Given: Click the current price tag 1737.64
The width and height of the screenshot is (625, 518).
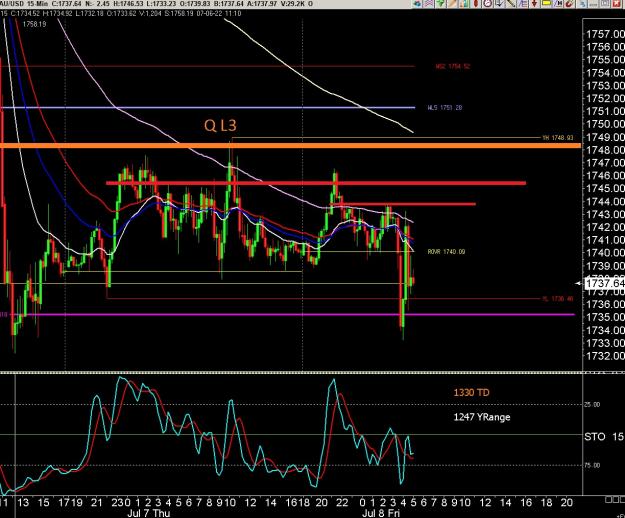Looking at the screenshot, I should point(604,283).
